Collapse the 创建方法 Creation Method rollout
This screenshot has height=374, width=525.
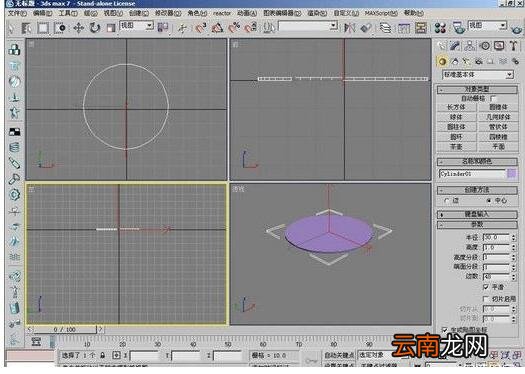pyautogui.click(x=477, y=190)
